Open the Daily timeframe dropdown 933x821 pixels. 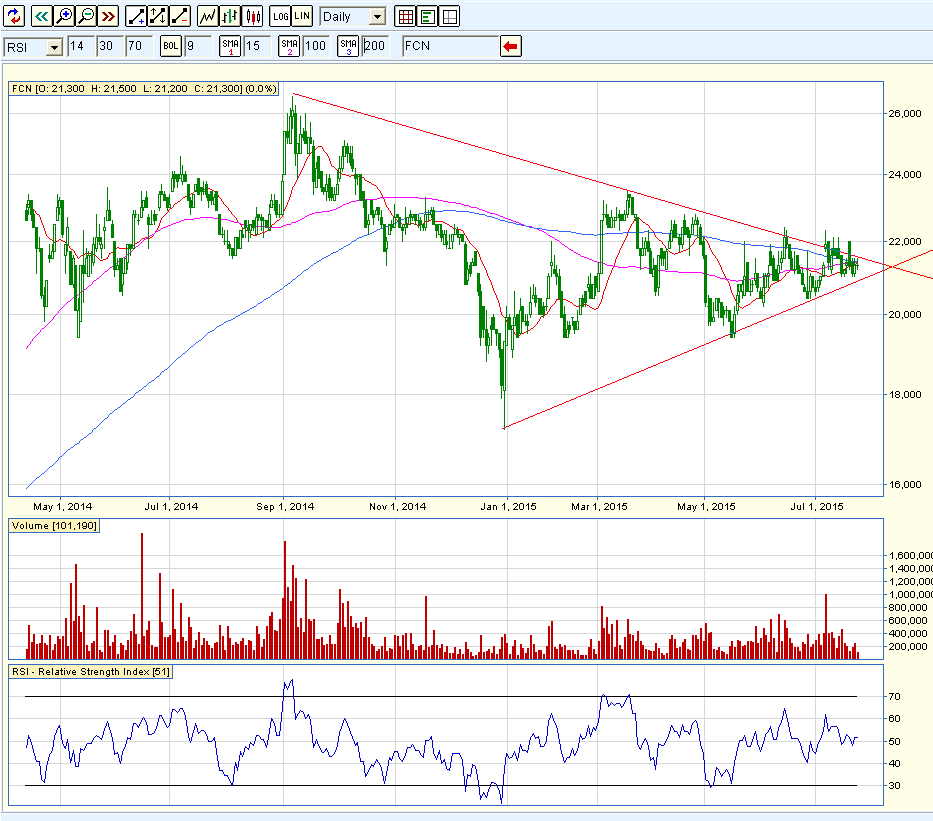[376, 17]
